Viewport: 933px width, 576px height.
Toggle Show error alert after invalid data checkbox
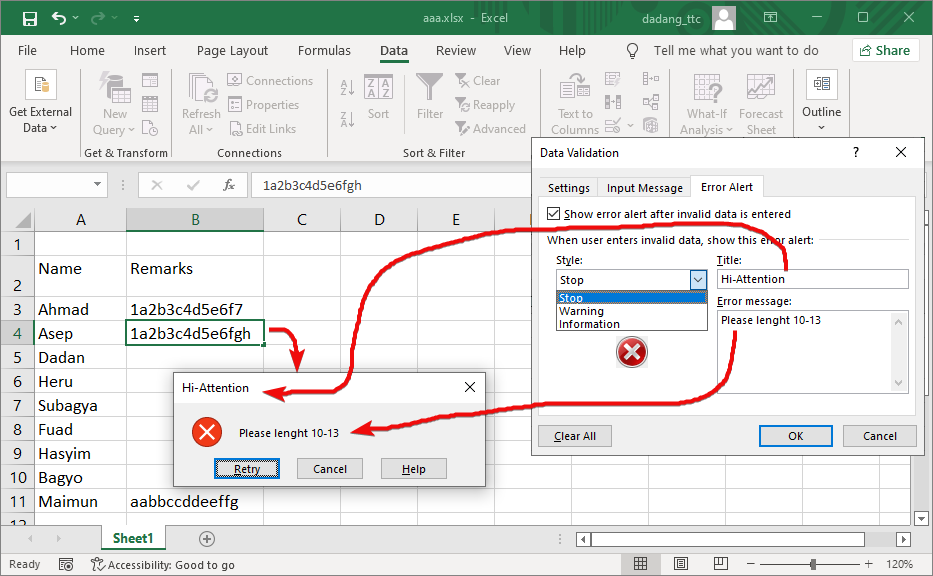[552, 213]
